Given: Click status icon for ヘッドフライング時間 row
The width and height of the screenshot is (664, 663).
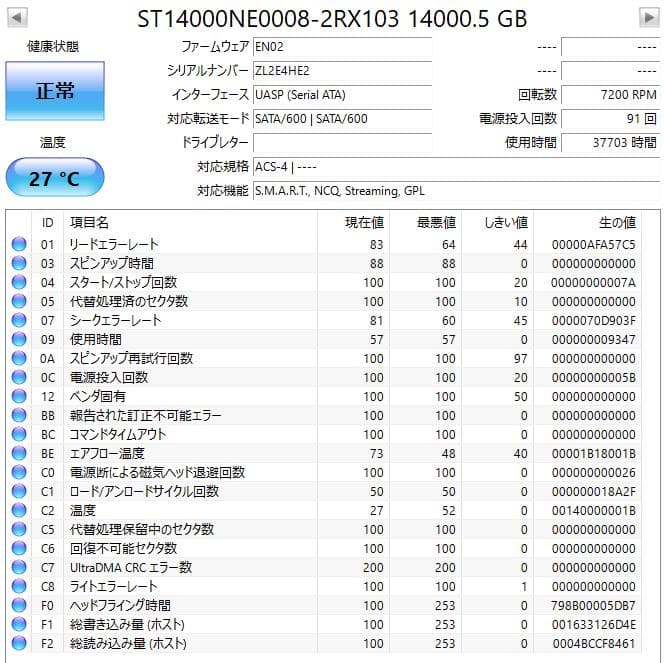Looking at the screenshot, I should click(19, 605).
